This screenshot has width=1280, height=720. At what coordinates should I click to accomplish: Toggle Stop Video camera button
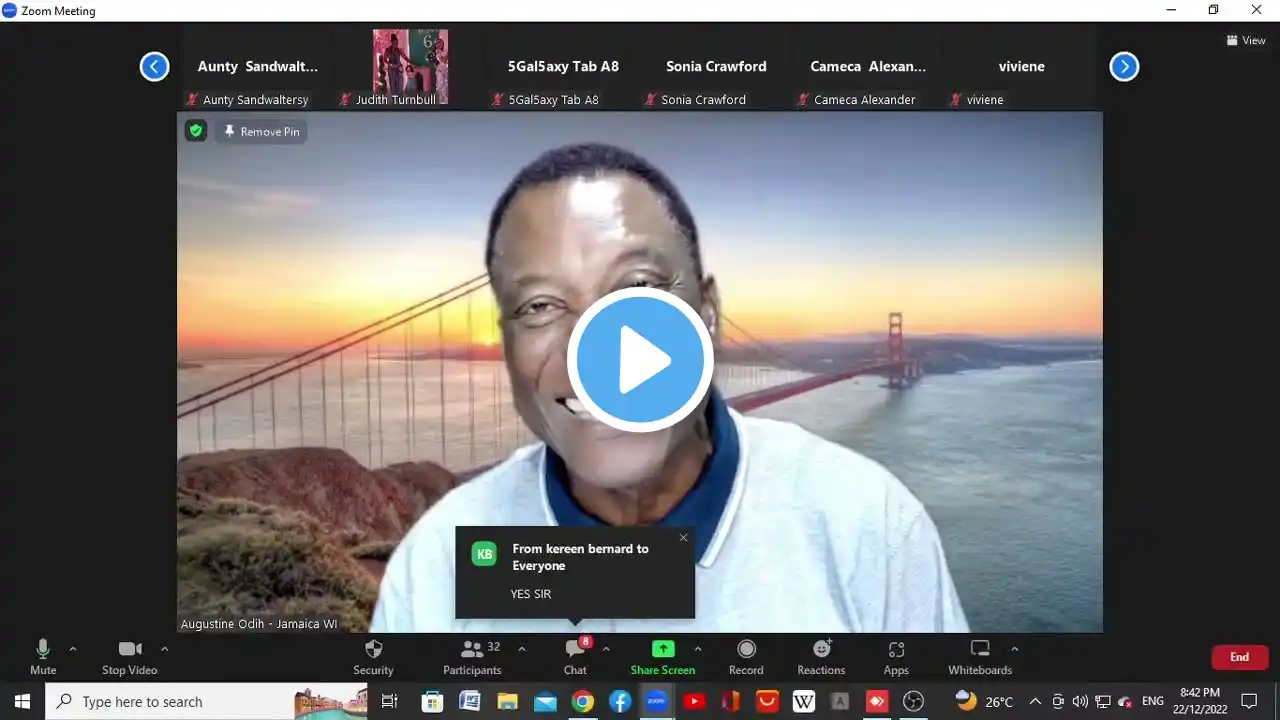[x=129, y=650]
